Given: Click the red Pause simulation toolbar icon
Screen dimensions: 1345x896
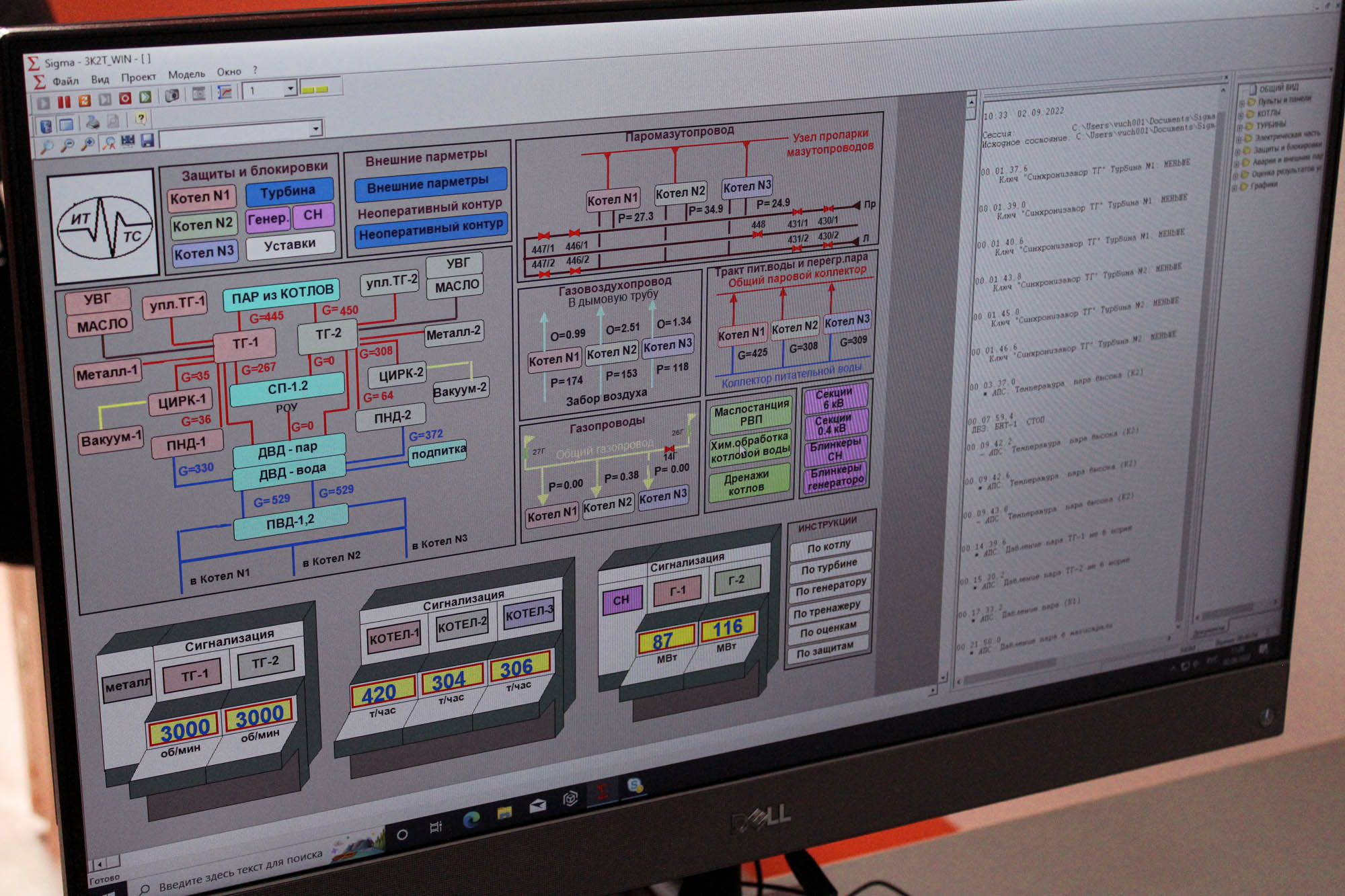Looking at the screenshot, I should (64, 102).
